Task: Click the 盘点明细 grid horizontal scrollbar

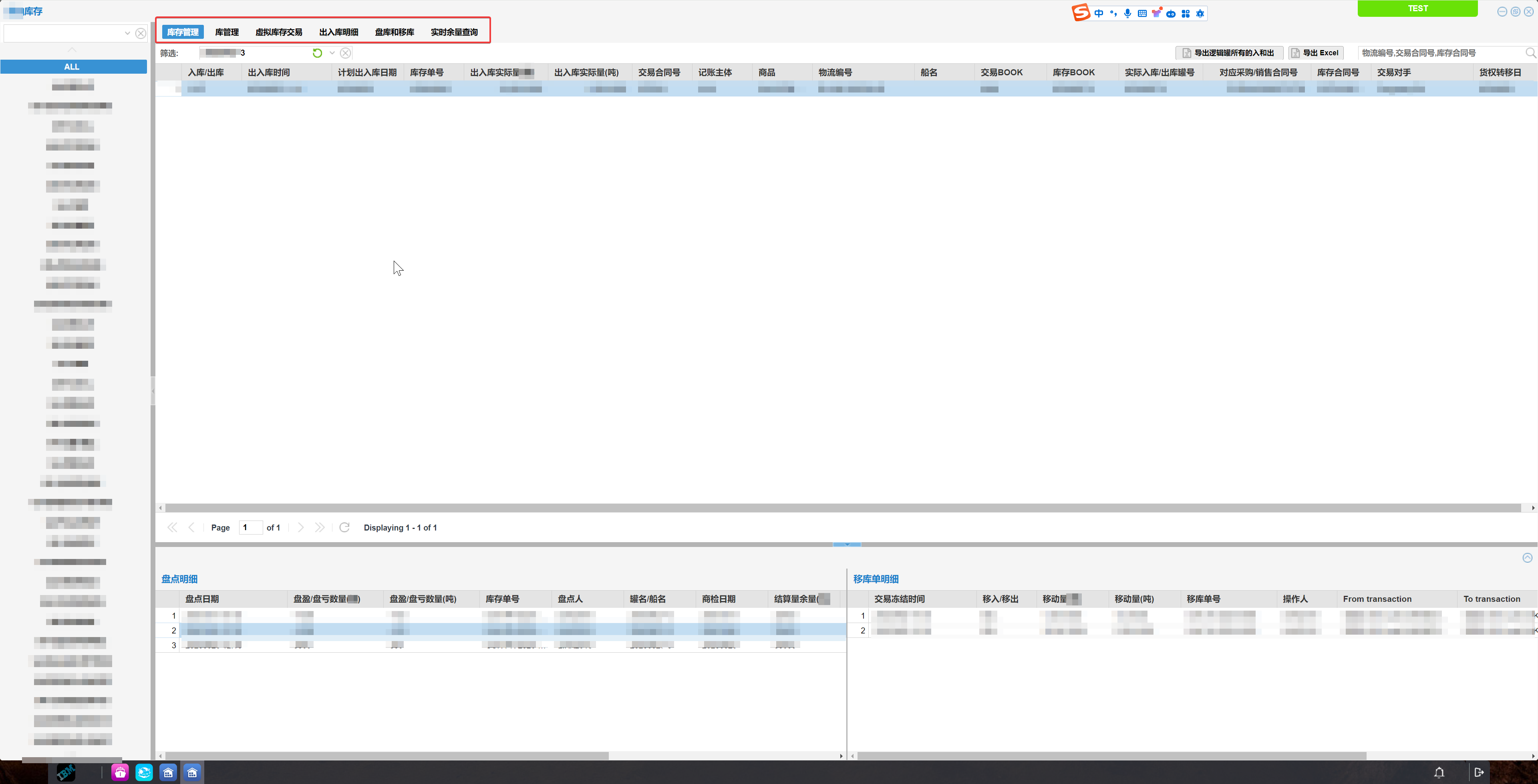Action: 387,755
